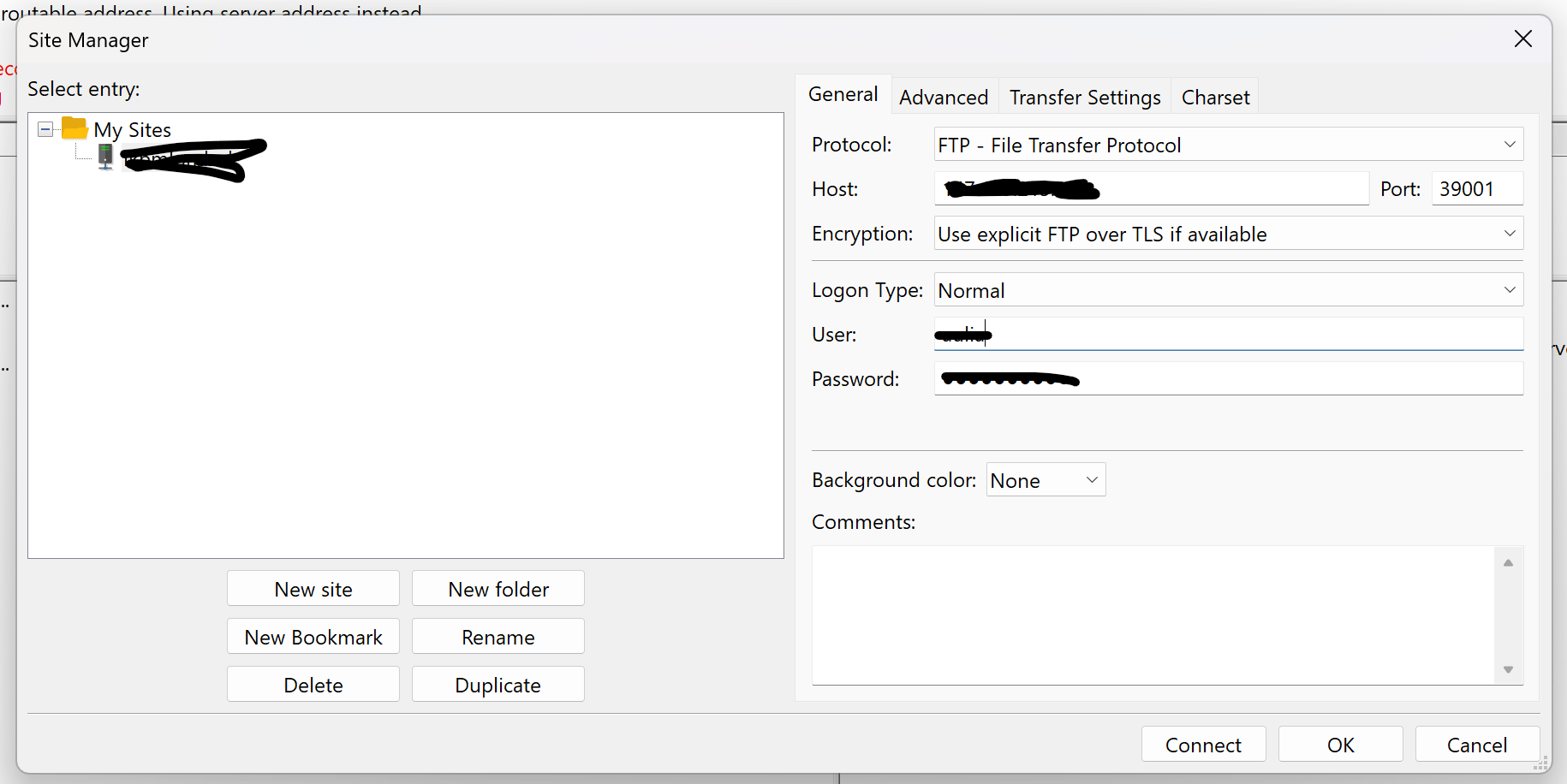This screenshot has height=784, width=1567.
Task: Switch to the Transfer Settings tab
Action: tap(1084, 97)
